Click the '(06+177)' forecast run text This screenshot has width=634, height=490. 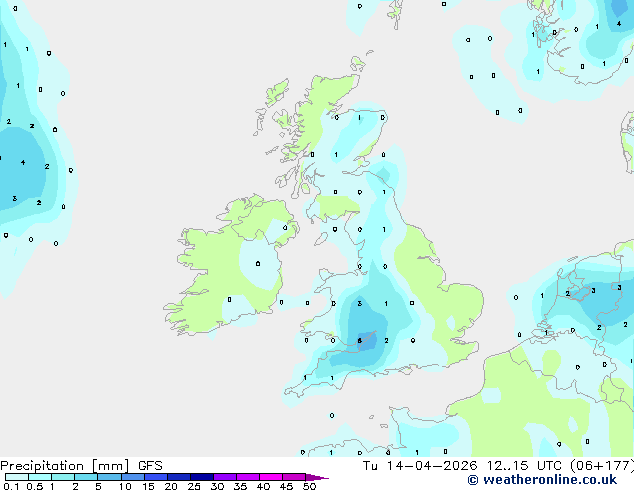(602, 466)
